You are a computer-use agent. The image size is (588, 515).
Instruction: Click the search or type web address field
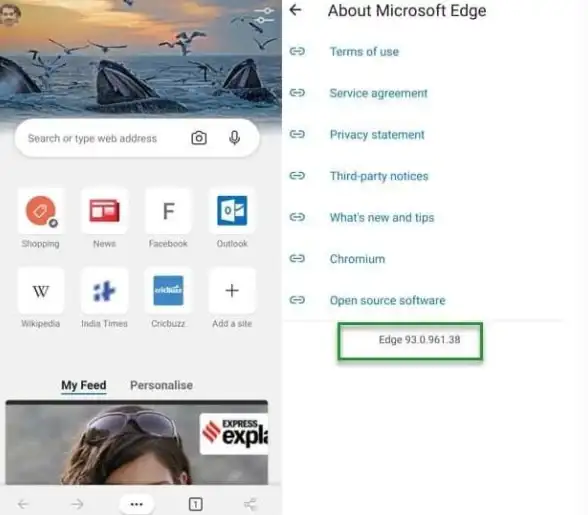tap(137, 138)
